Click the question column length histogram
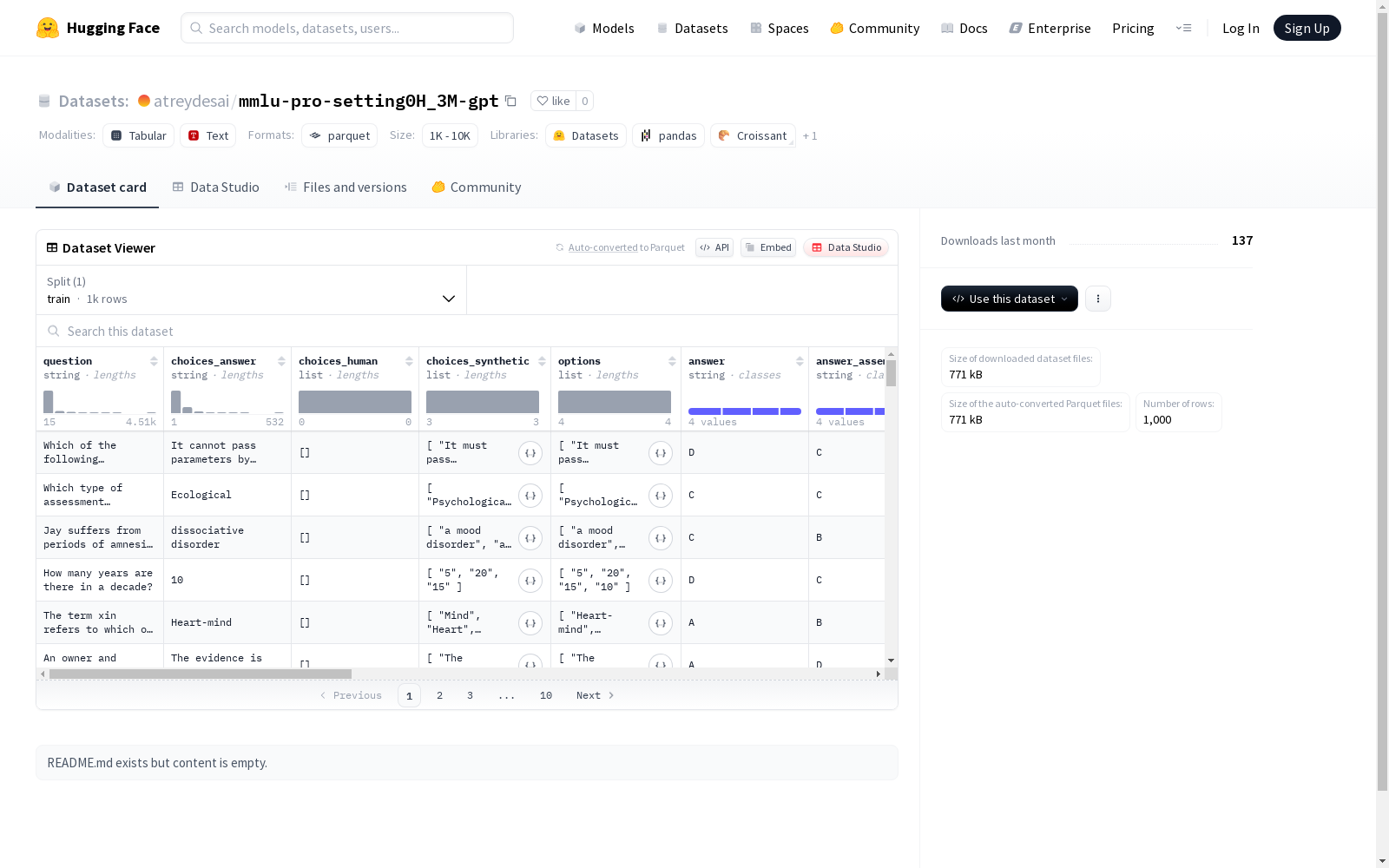This screenshot has width=1389, height=868. coord(100,402)
